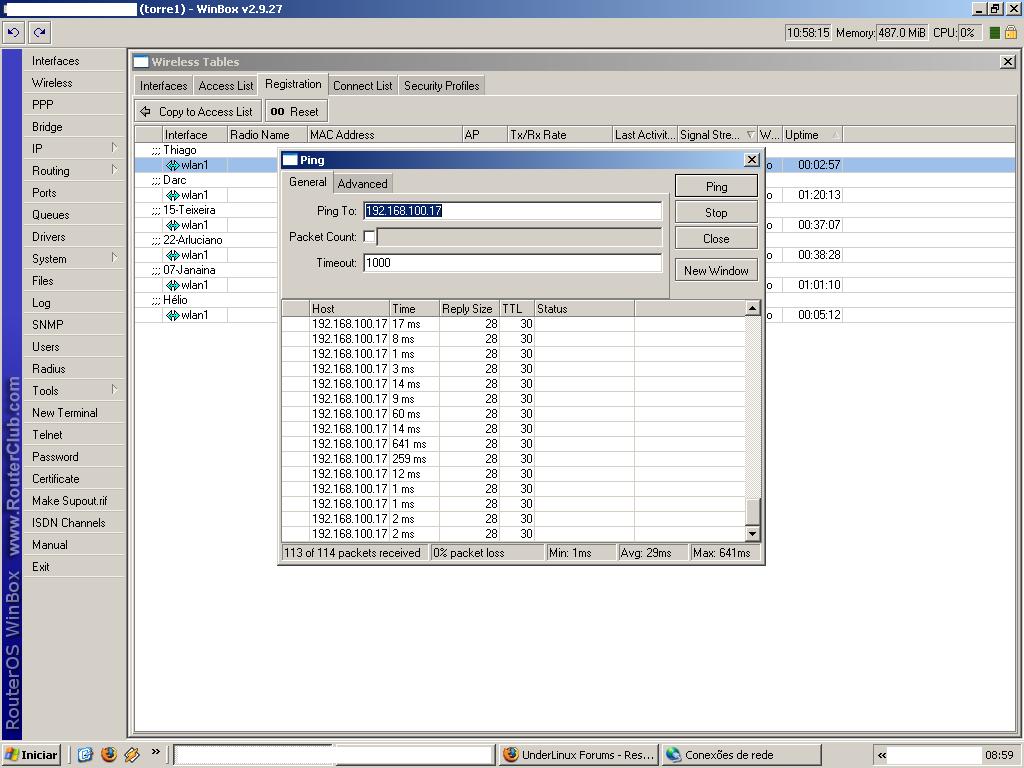Click the Undo arrow icon
Viewport: 1024px width, 768px height.
pos(13,32)
